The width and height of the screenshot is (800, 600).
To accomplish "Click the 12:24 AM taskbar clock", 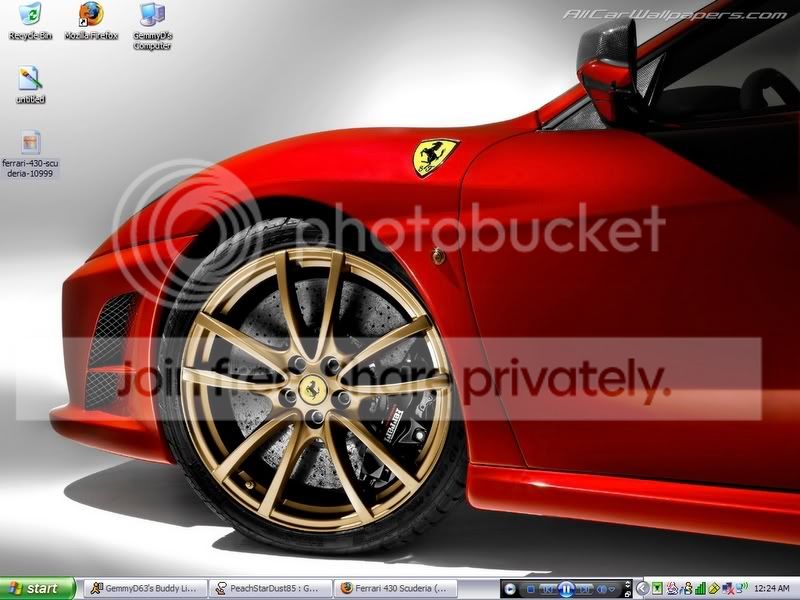I will (x=773, y=589).
